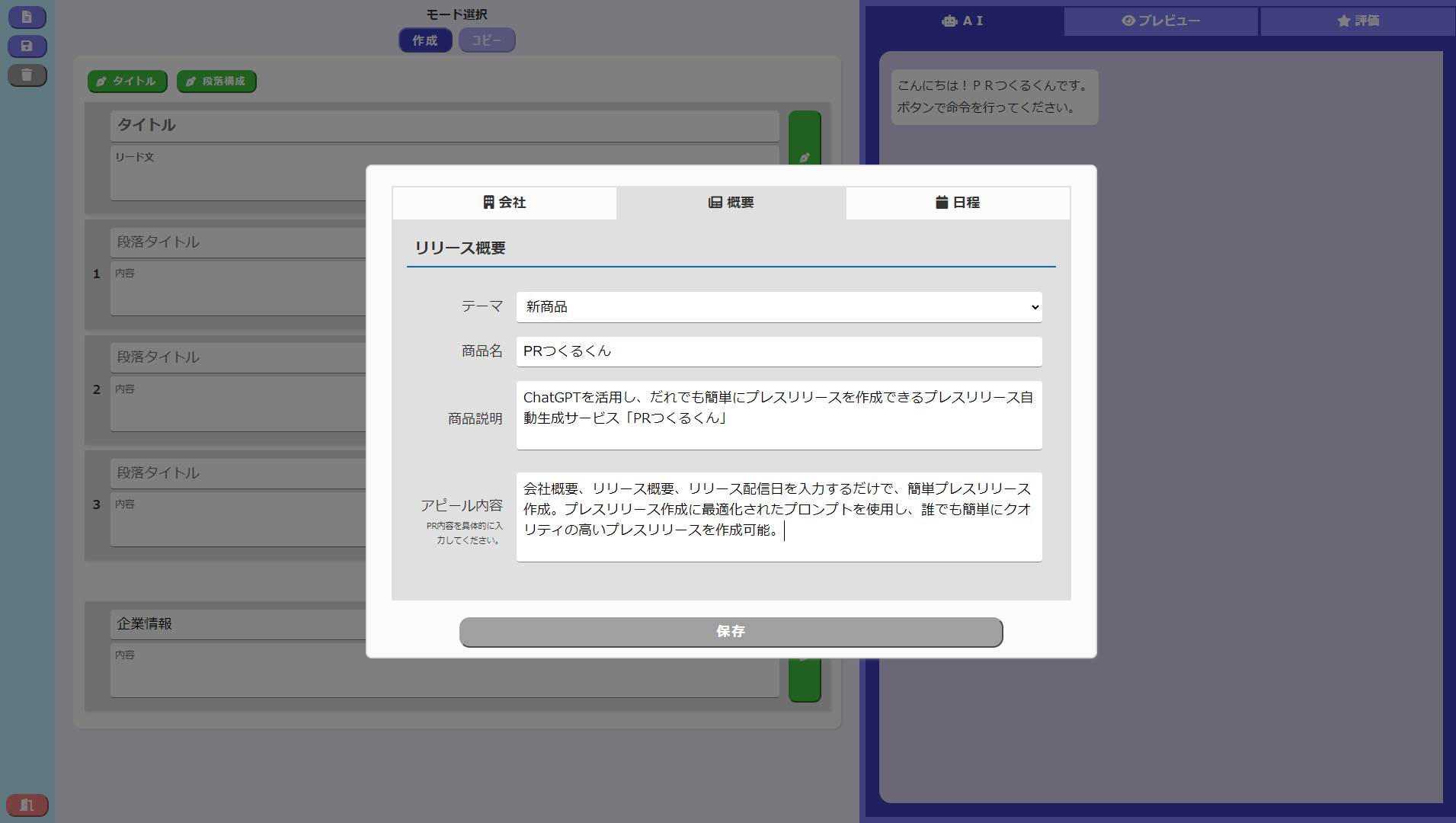Click paragraph 2 段落タイトル field

(x=239, y=357)
